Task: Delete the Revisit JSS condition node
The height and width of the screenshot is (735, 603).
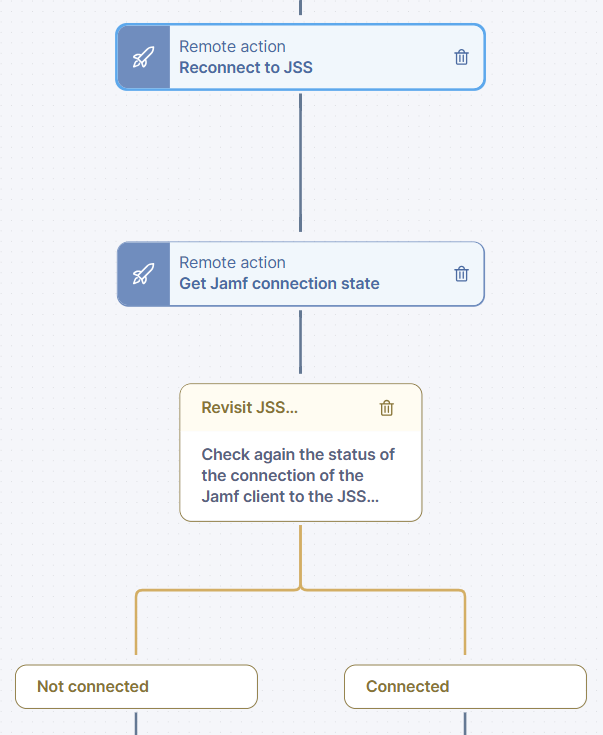Action: [387, 407]
